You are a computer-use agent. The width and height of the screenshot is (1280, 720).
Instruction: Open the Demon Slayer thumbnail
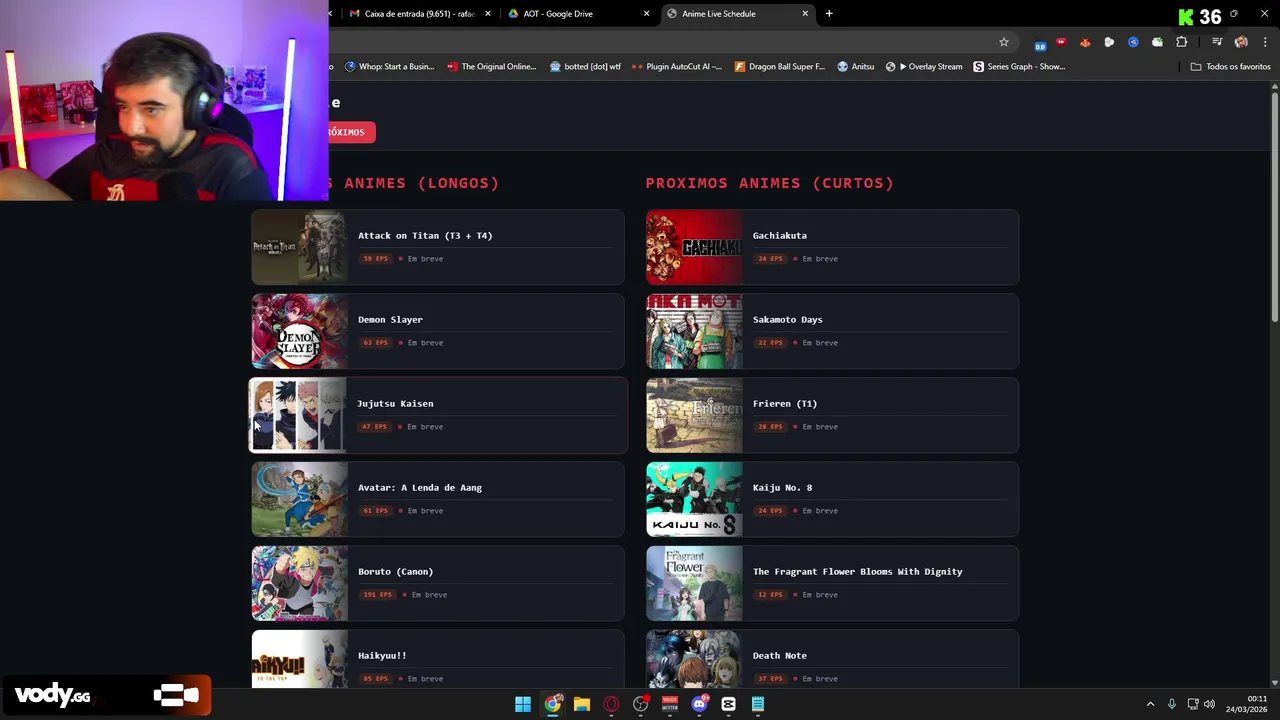[x=299, y=331]
